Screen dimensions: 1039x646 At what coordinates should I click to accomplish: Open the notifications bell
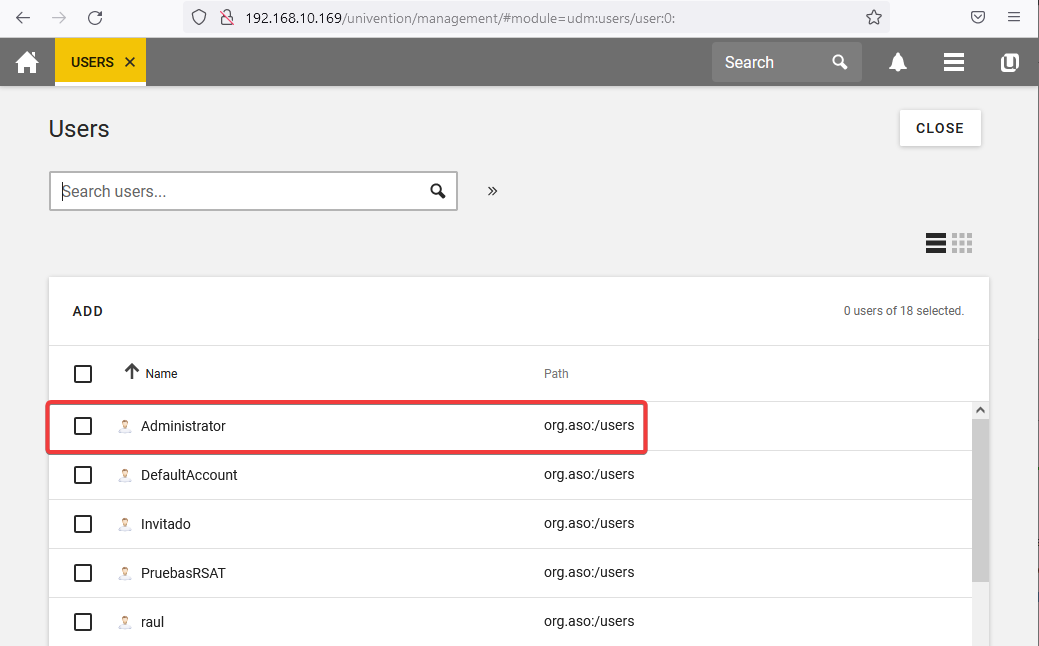898,62
